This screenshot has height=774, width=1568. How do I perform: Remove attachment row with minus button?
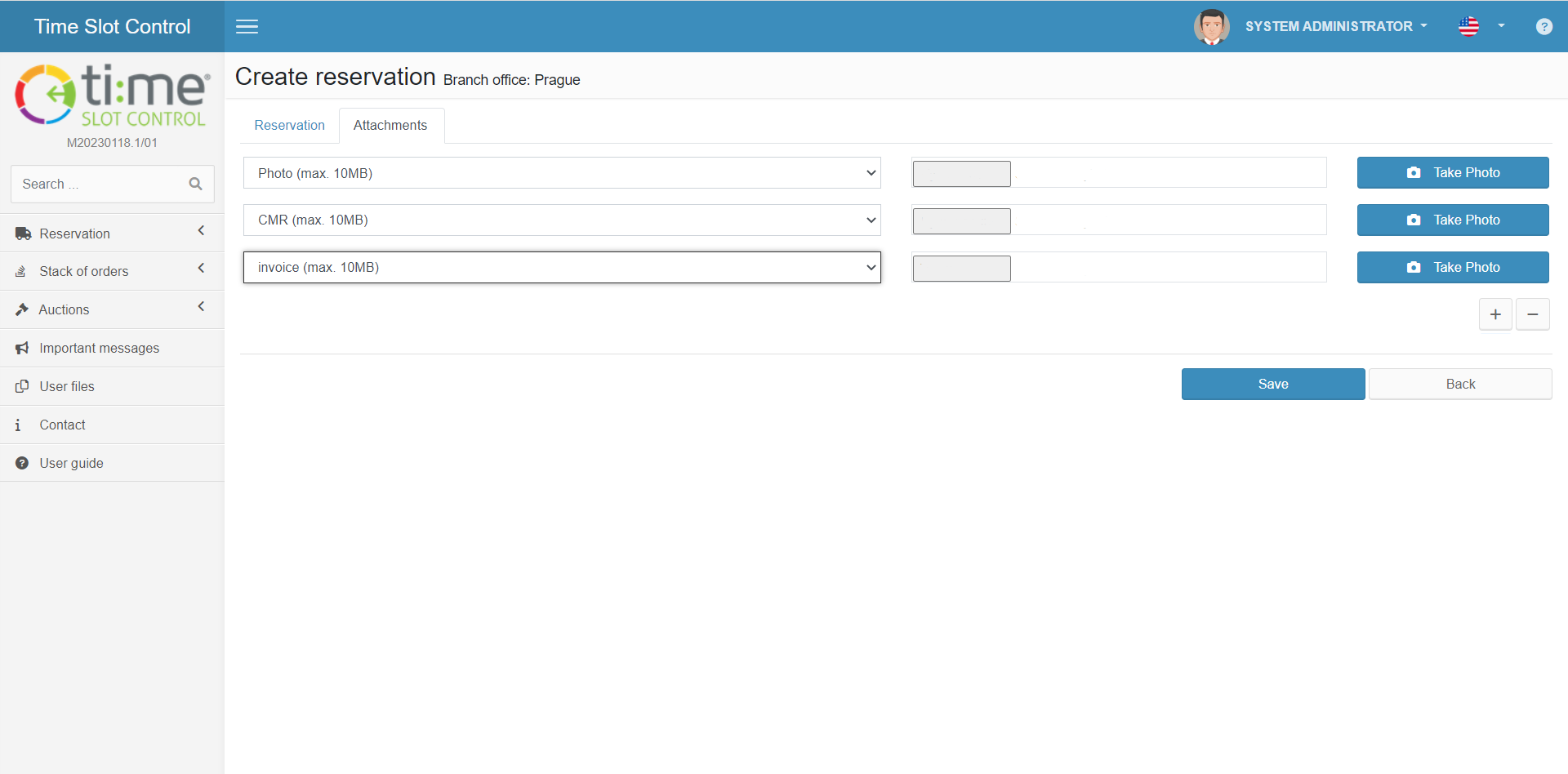coord(1533,314)
